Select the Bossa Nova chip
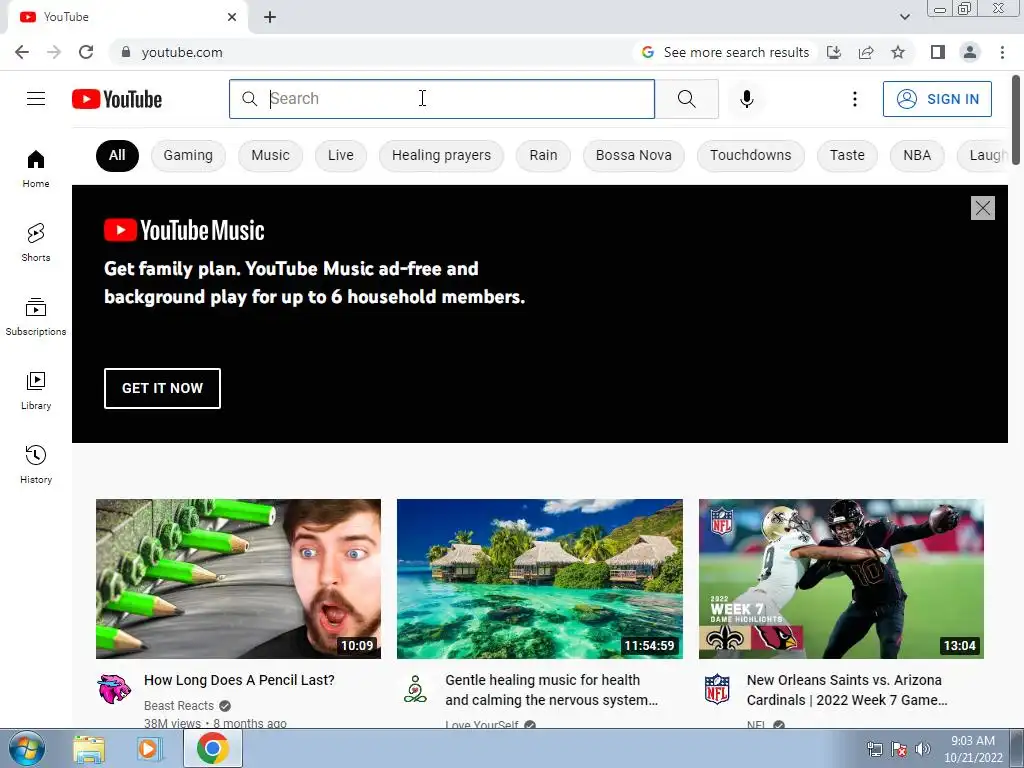 tap(633, 155)
